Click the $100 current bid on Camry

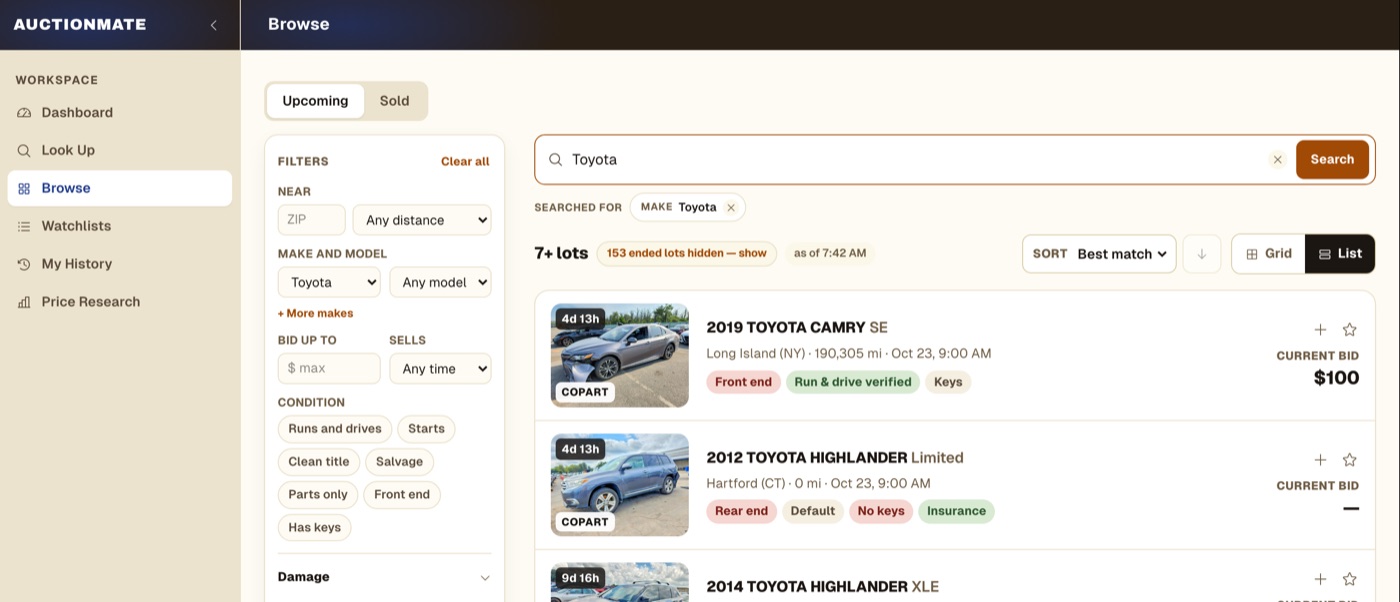pyautogui.click(x=1336, y=378)
